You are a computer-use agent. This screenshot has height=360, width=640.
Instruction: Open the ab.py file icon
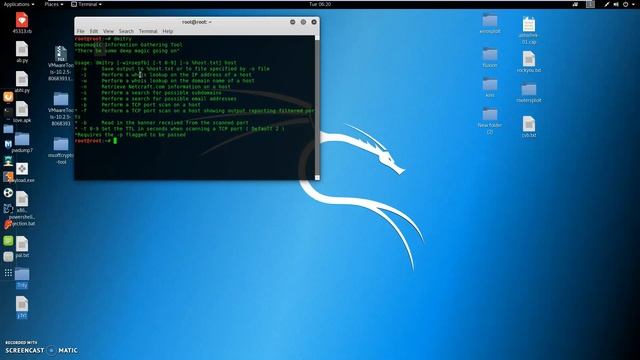(x=22, y=49)
